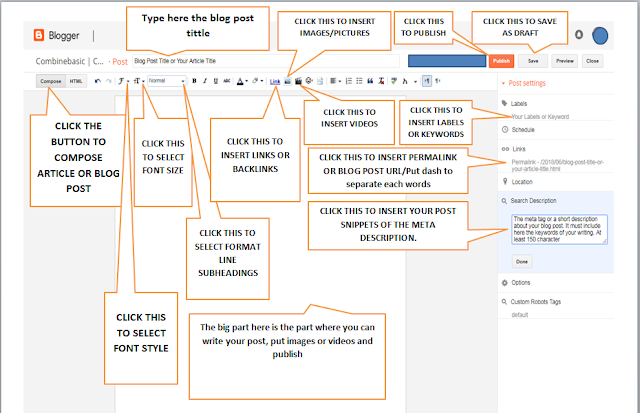
Task: Insert an image into the post
Action: pyautogui.click(x=287, y=81)
